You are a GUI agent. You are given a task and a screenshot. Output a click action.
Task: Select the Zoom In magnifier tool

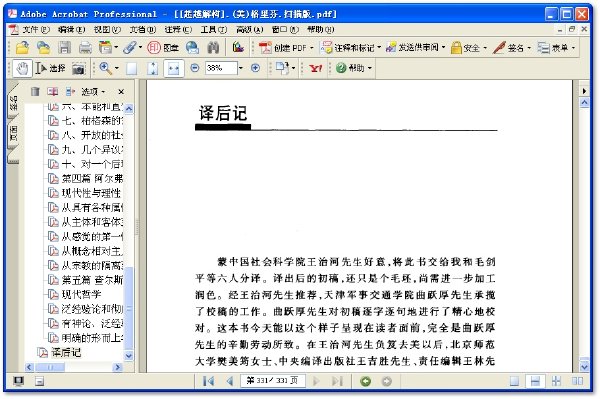(105, 68)
